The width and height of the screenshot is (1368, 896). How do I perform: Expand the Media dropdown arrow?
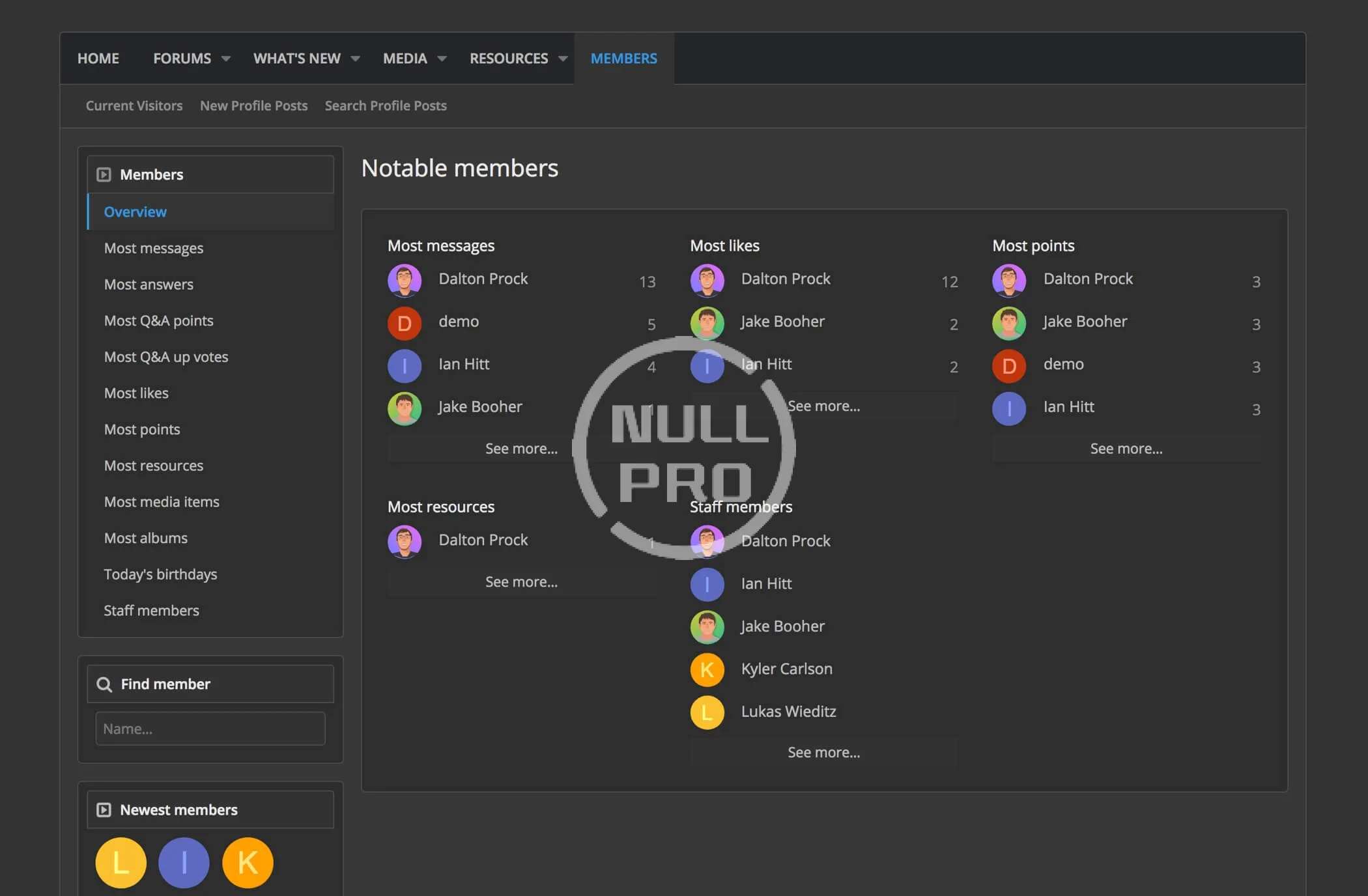coord(442,59)
